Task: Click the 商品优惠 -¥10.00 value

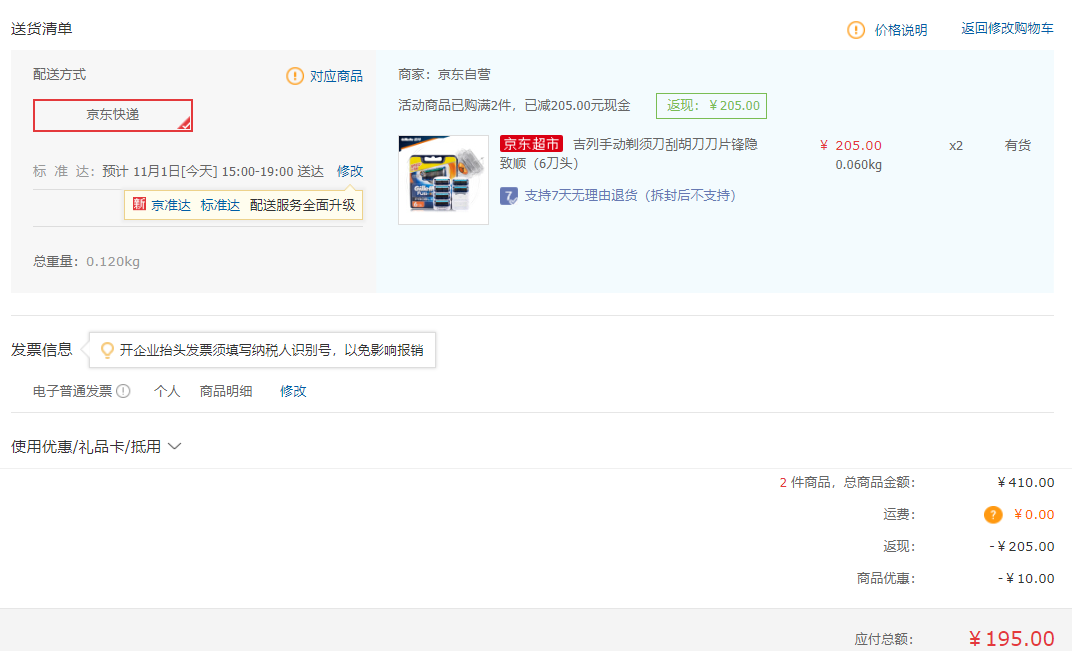Action: (x=1026, y=579)
